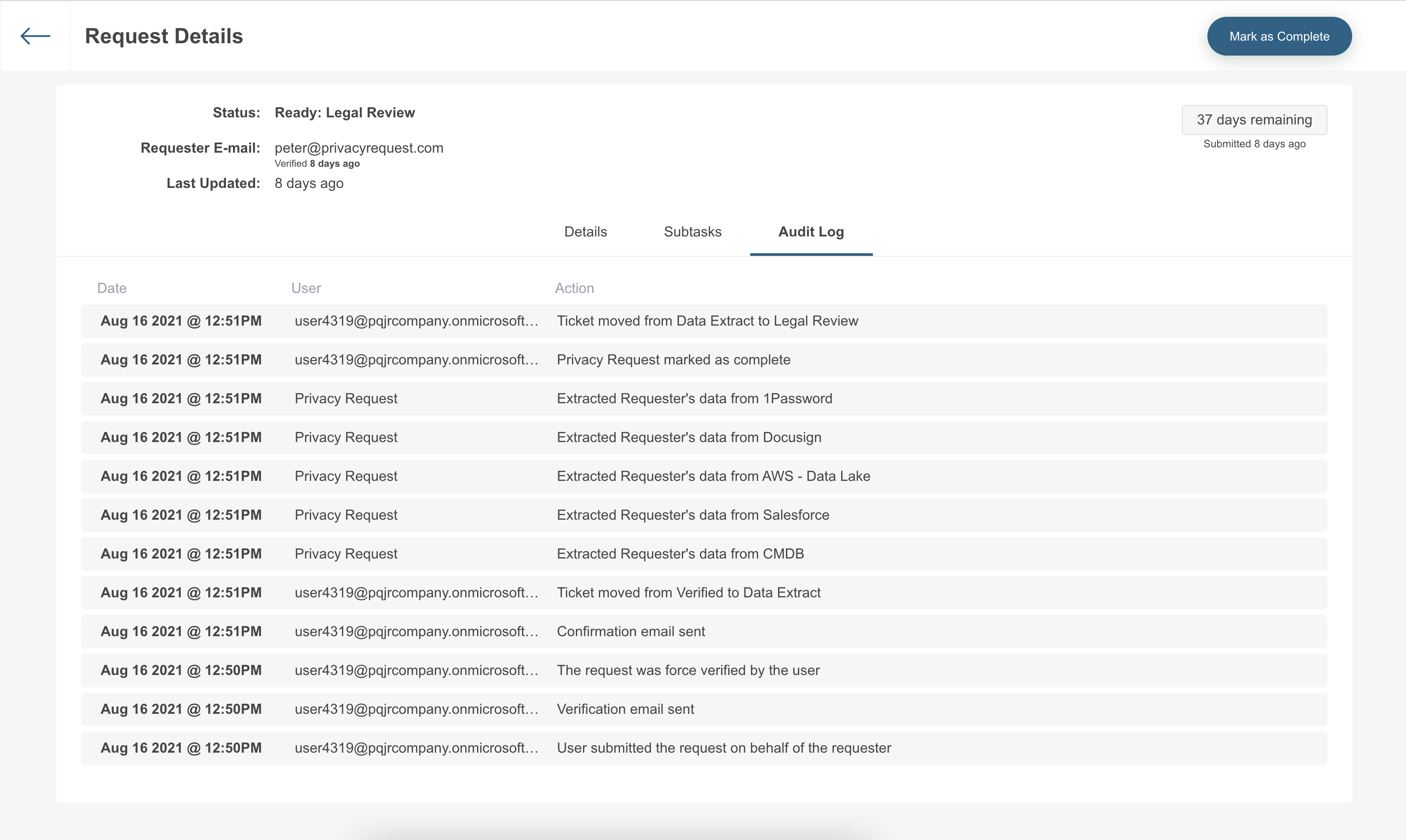Image resolution: width=1406 pixels, height=840 pixels.
Task: Click the Date column header
Action: pyautogui.click(x=112, y=288)
